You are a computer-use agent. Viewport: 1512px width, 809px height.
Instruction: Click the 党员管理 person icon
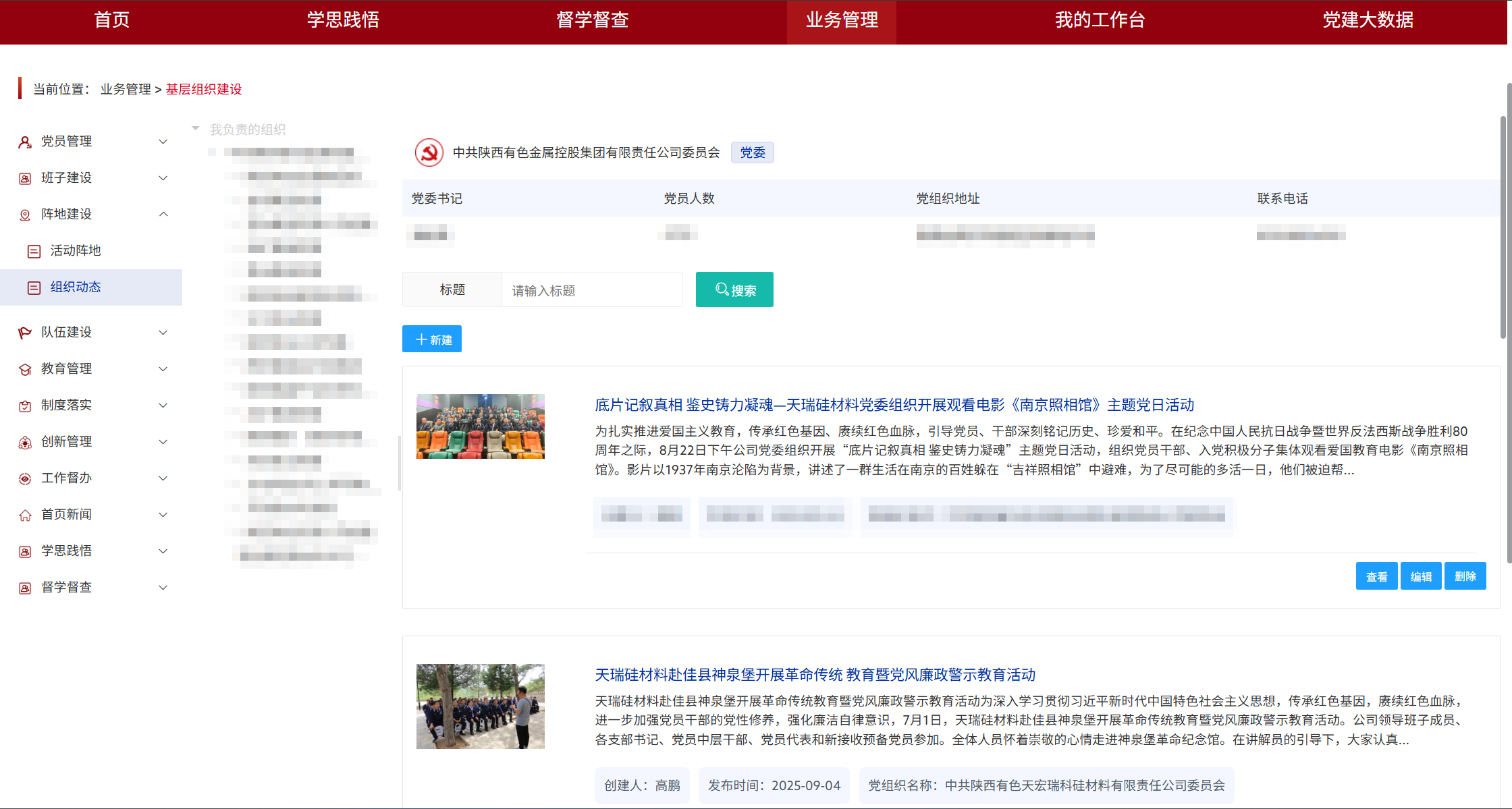pos(25,142)
